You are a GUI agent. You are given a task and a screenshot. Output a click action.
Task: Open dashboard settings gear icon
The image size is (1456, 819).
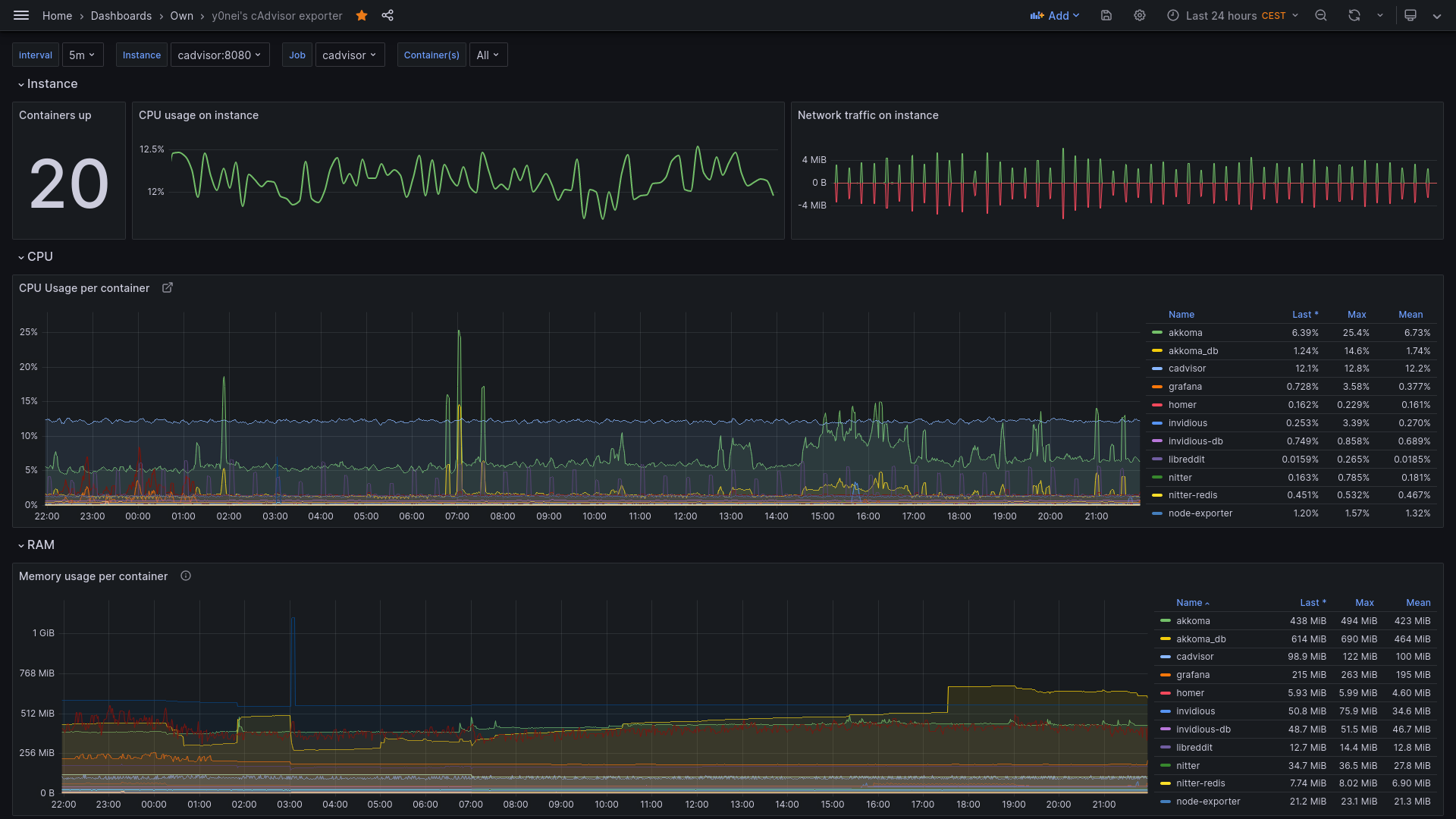click(1140, 15)
